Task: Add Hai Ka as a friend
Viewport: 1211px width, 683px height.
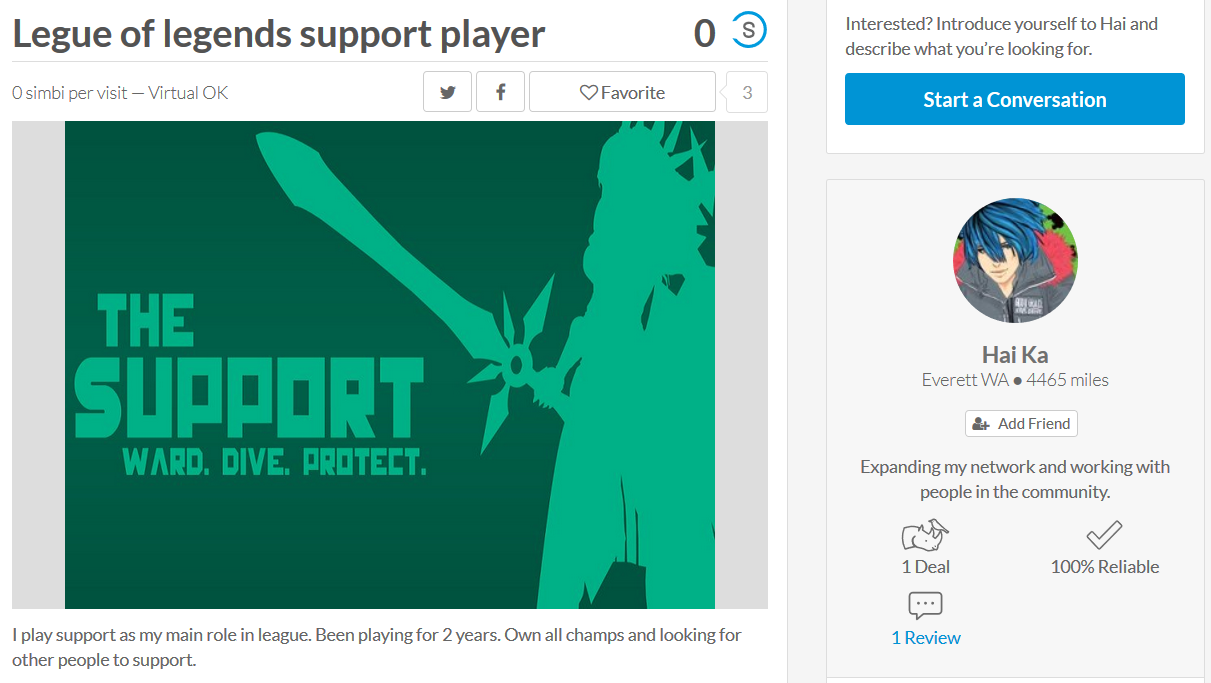Action: [1021, 423]
